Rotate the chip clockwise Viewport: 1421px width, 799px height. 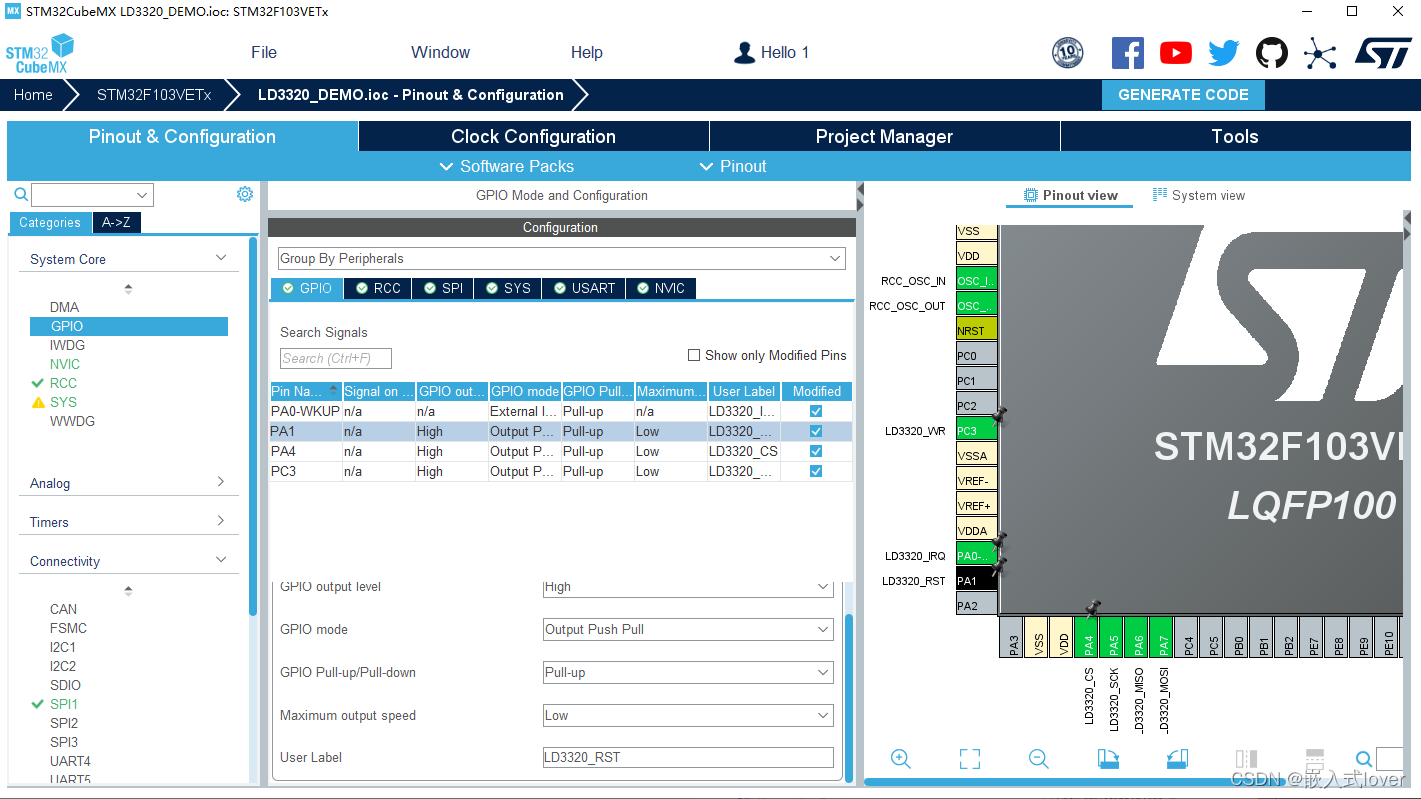[x=1108, y=759]
